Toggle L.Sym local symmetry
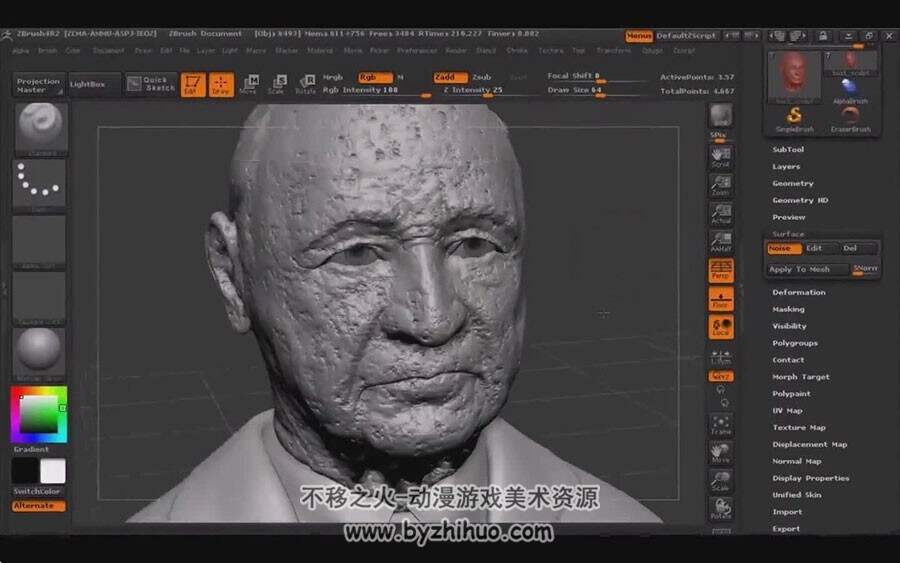The width and height of the screenshot is (900, 563). (x=721, y=358)
